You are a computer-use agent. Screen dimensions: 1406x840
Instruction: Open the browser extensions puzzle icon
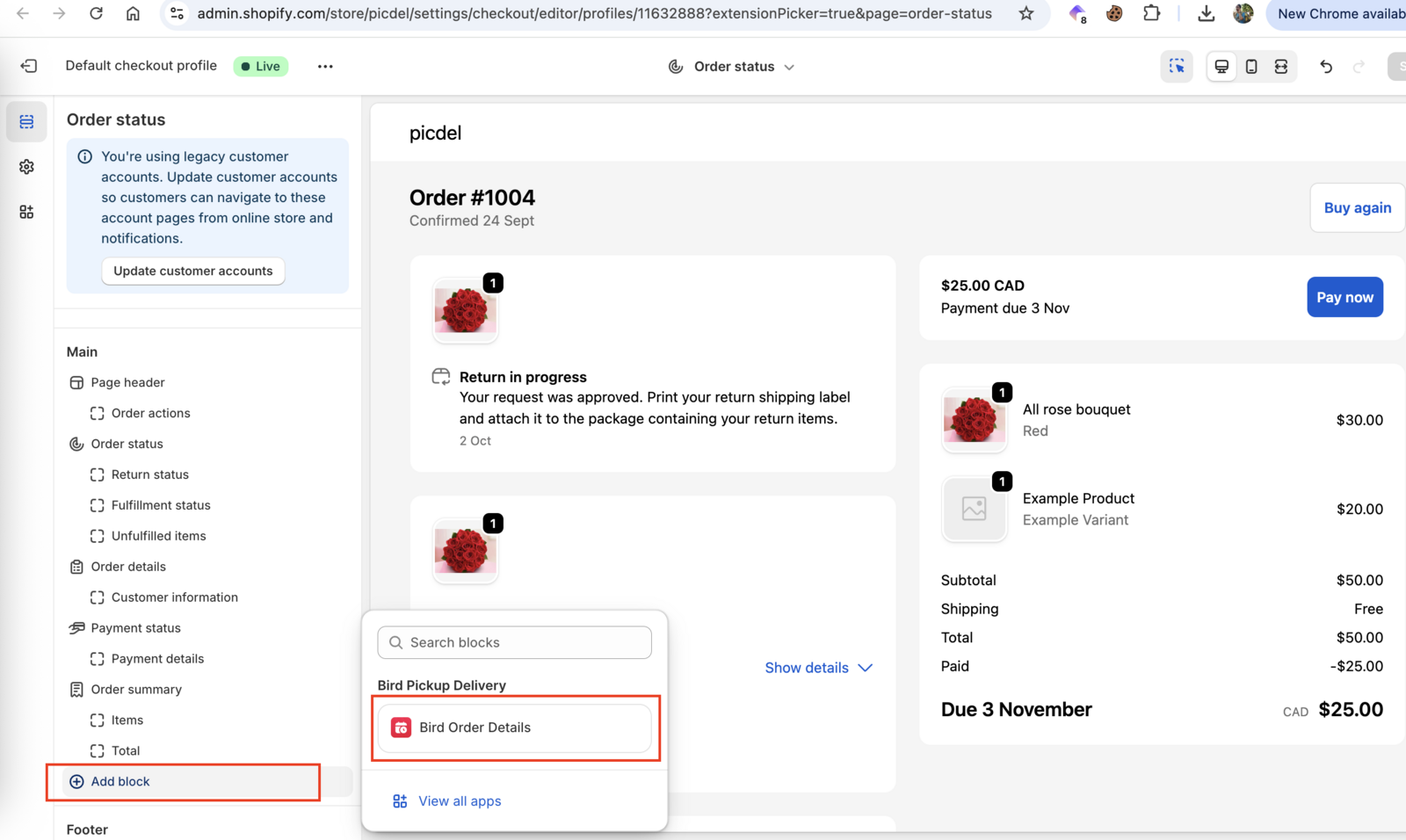1151,13
